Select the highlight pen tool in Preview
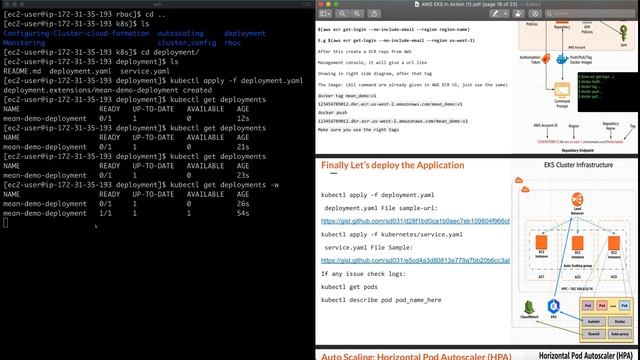 pyautogui.click(x=495, y=13)
